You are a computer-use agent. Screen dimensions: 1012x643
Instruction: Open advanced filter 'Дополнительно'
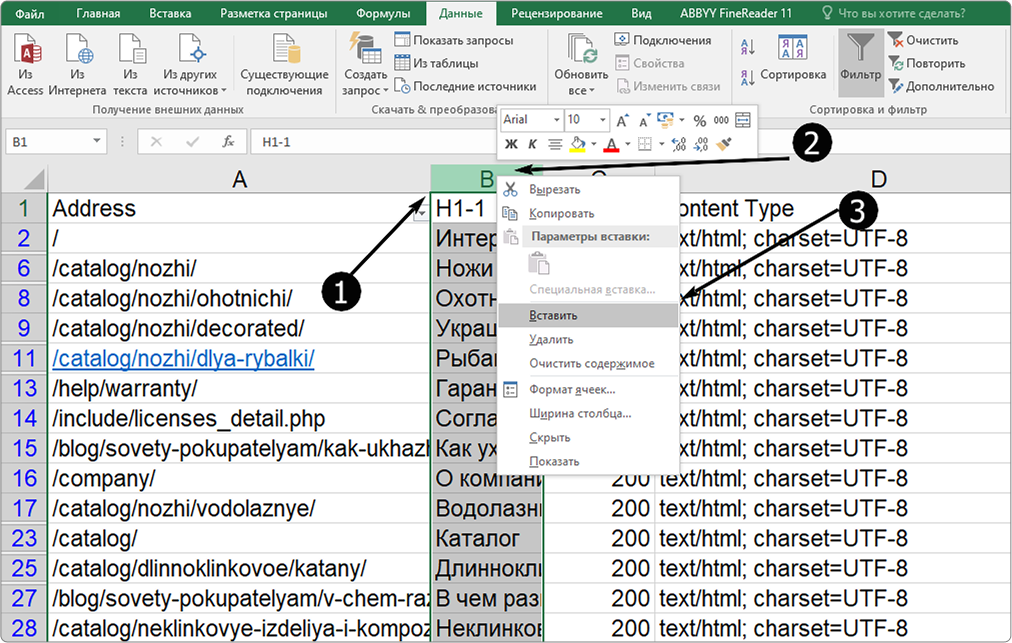pyautogui.click(x=941, y=86)
